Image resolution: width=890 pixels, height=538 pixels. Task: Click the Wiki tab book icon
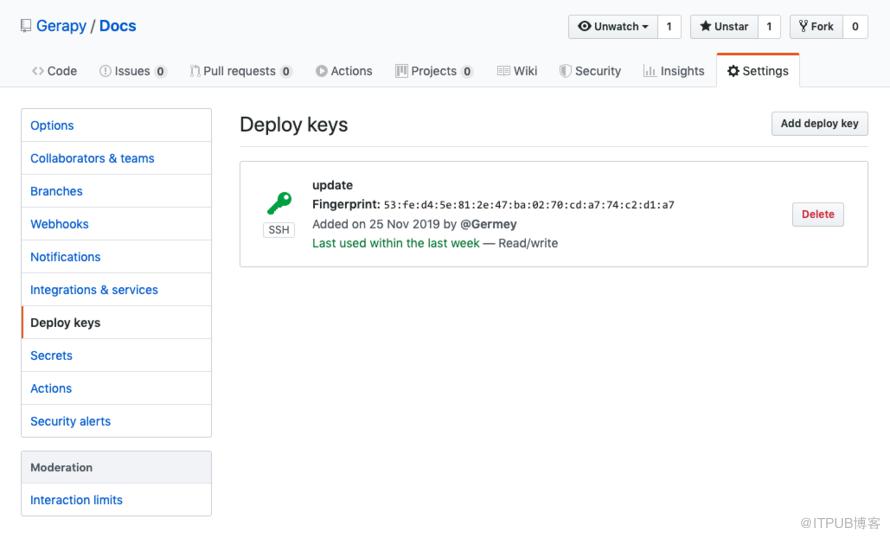click(x=503, y=71)
